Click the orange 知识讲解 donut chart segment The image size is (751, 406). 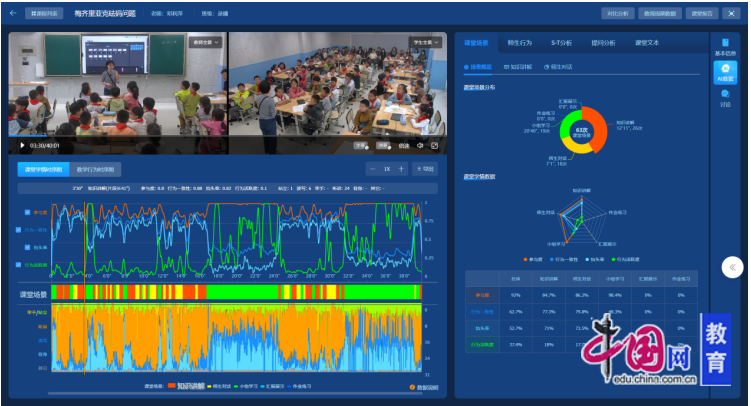click(597, 129)
